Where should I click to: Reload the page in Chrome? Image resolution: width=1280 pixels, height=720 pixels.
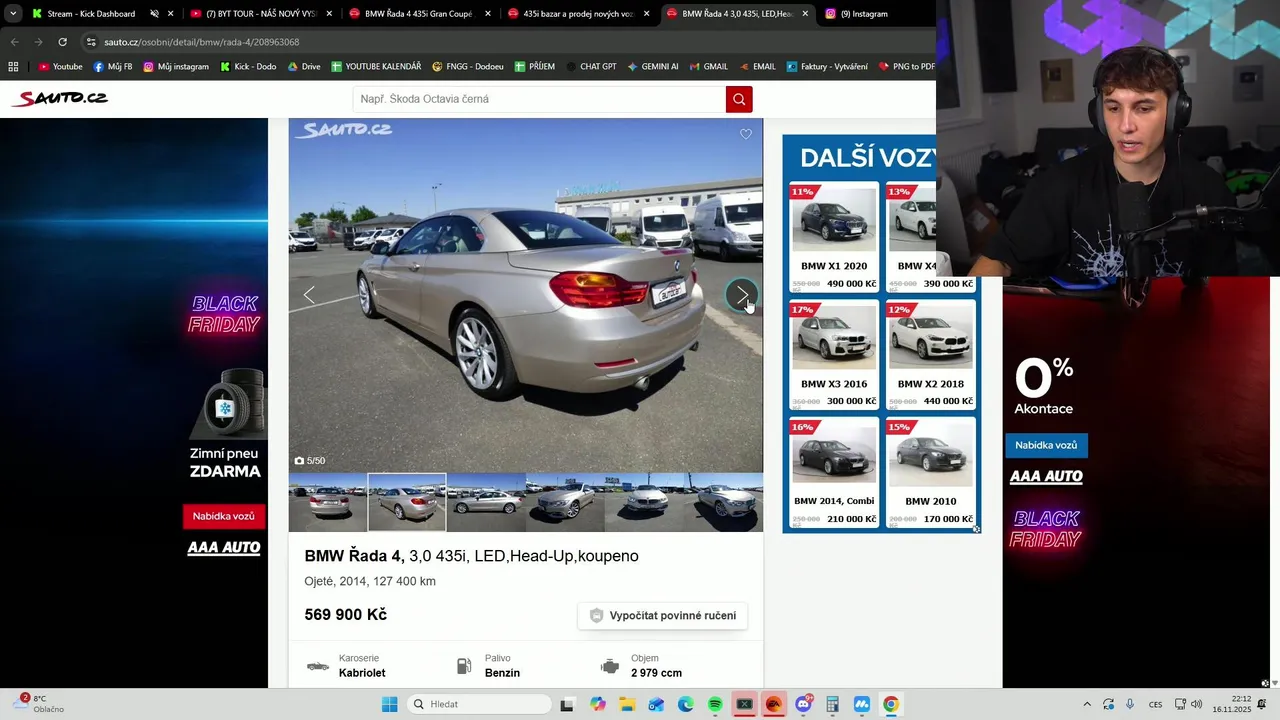(62, 42)
